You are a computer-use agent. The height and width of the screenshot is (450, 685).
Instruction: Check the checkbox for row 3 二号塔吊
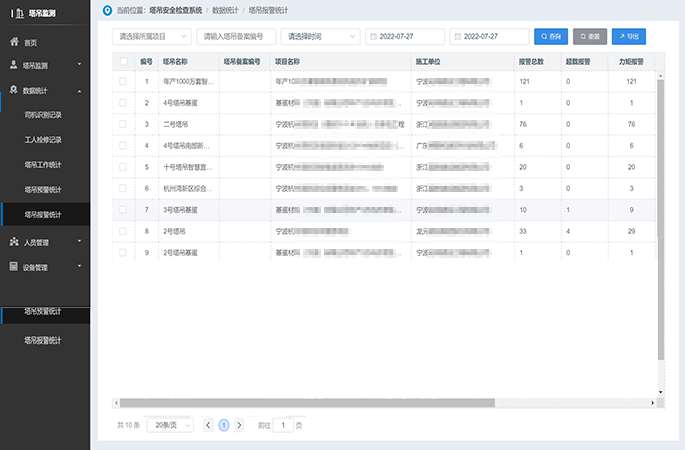pyautogui.click(x=123, y=124)
